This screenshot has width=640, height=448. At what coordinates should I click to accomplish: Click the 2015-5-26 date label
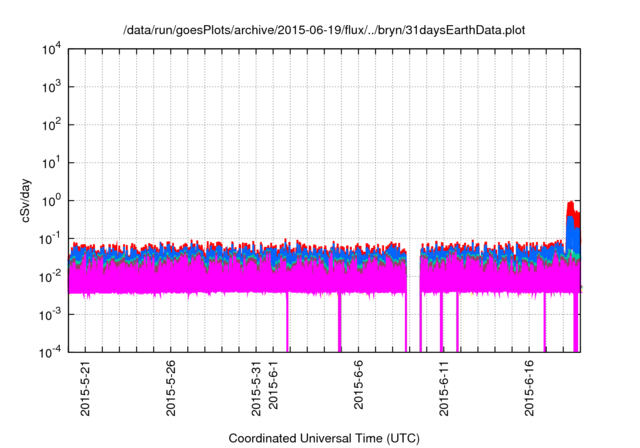pyautogui.click(x=171, y=388)
